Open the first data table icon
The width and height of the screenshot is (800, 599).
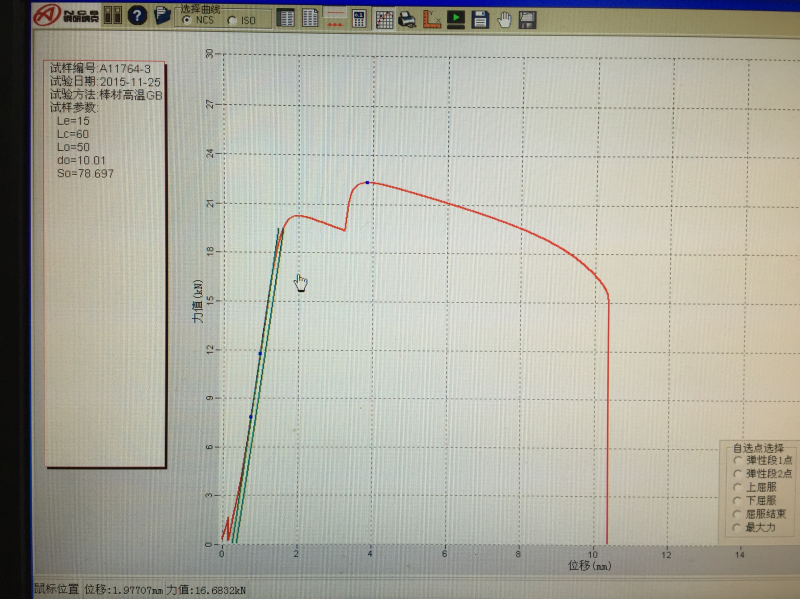click(286, 18)
